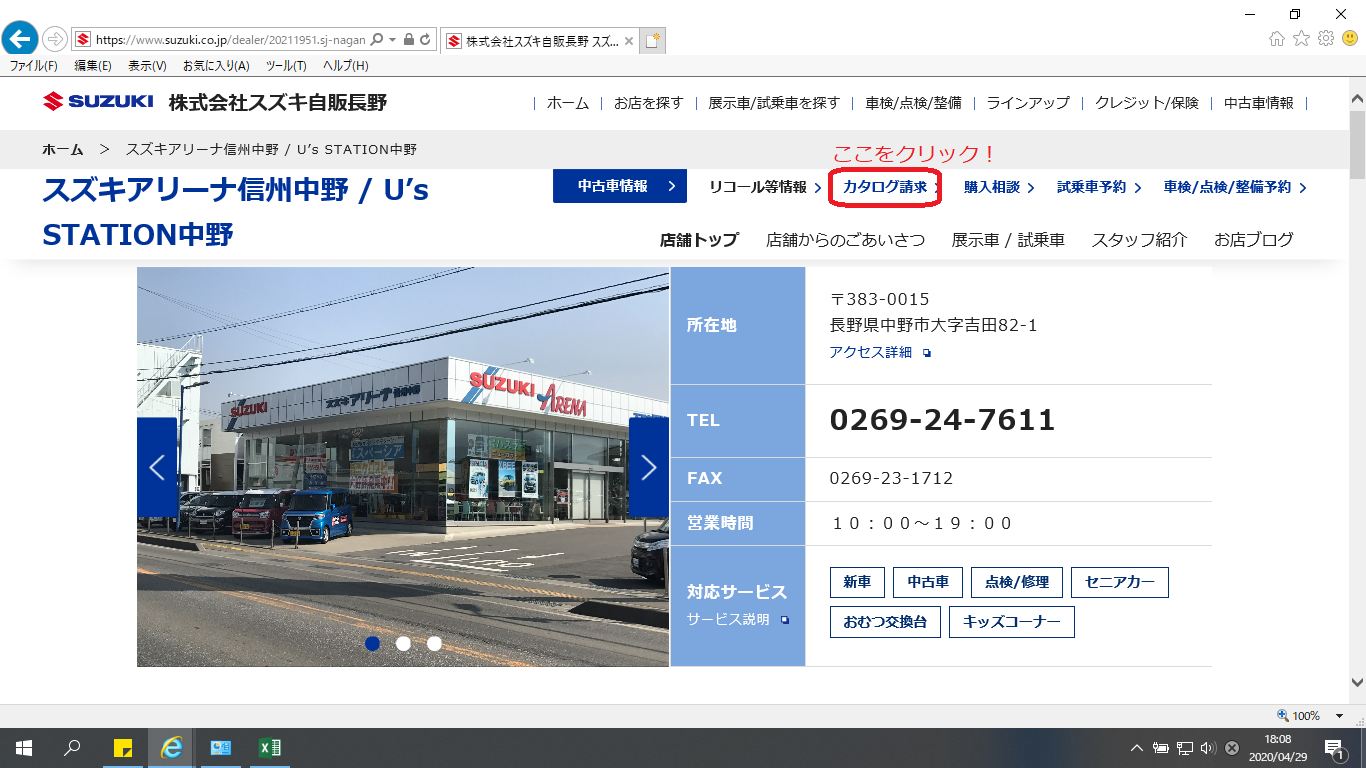Open Sticky Notes from the taskbar
The height and width of the screenshot is (768, 1366).
coord(123,747)
